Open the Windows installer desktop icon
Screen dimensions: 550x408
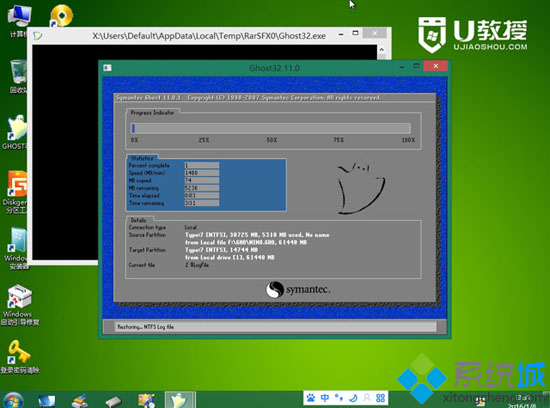tap(17, 248)
